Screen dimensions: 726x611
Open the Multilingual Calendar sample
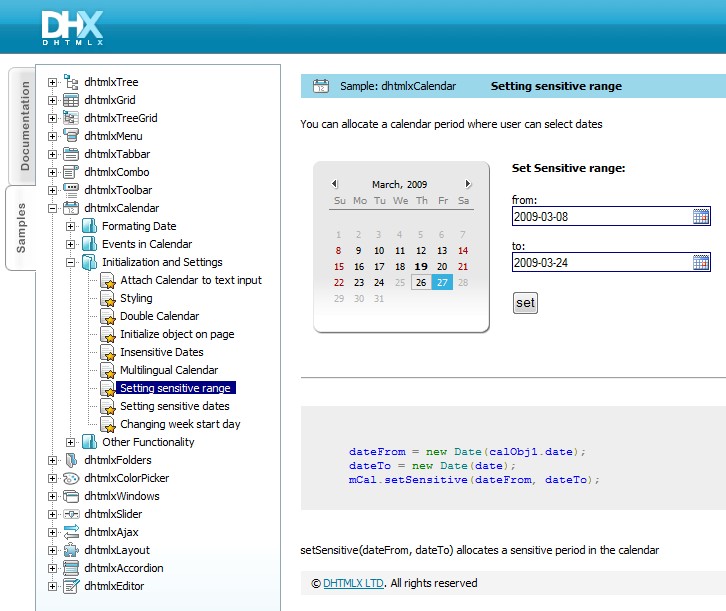tap(169, 370)
